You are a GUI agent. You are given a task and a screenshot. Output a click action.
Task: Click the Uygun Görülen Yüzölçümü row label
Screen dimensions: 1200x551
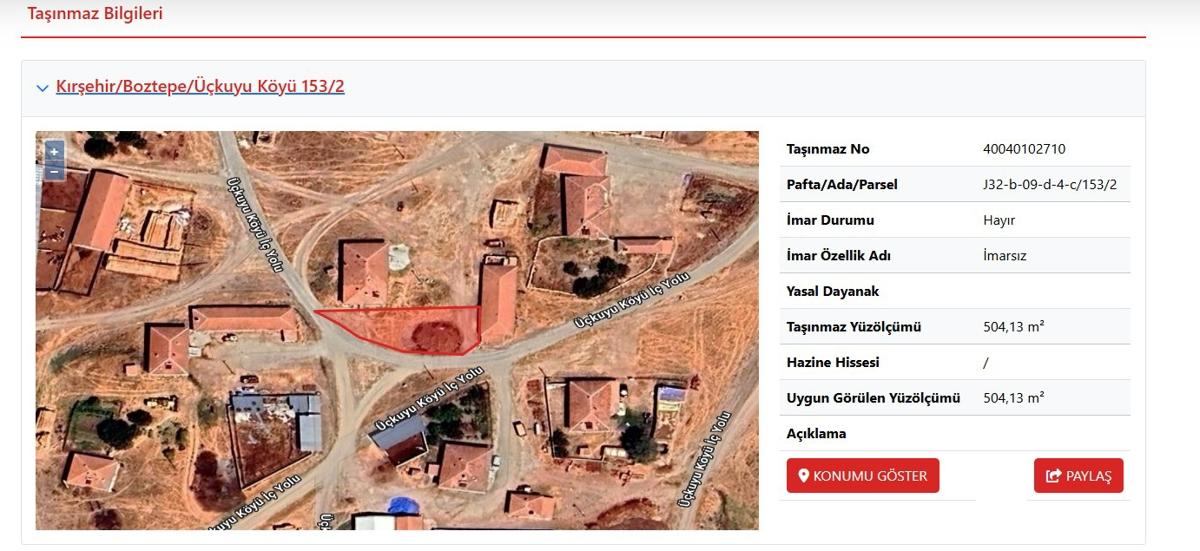tap(873, 398)
